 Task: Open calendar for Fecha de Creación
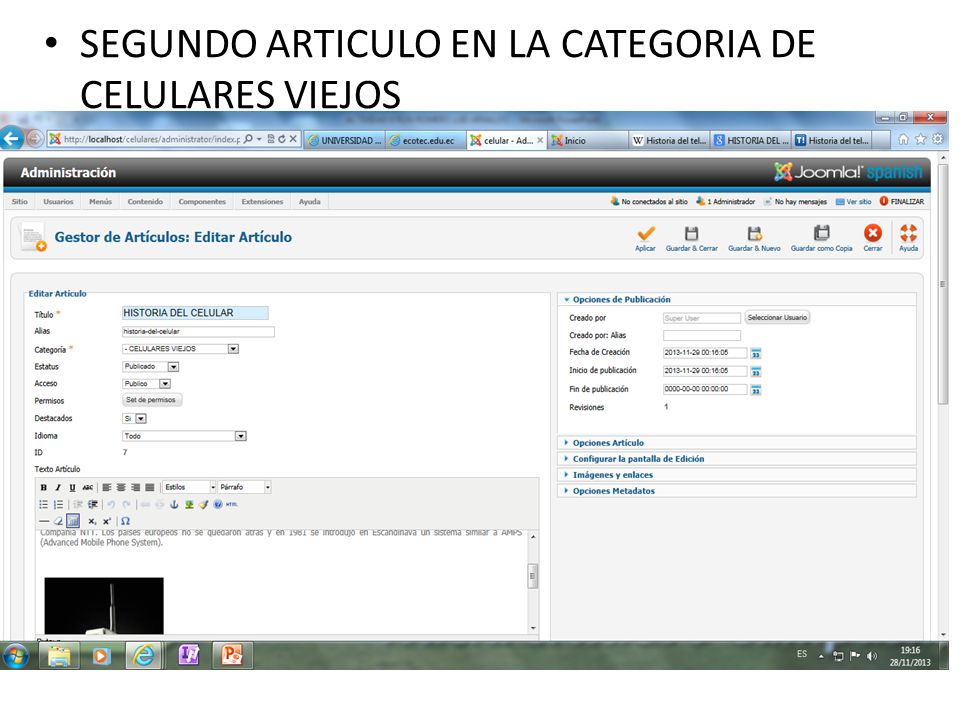(x=756, y=353)
